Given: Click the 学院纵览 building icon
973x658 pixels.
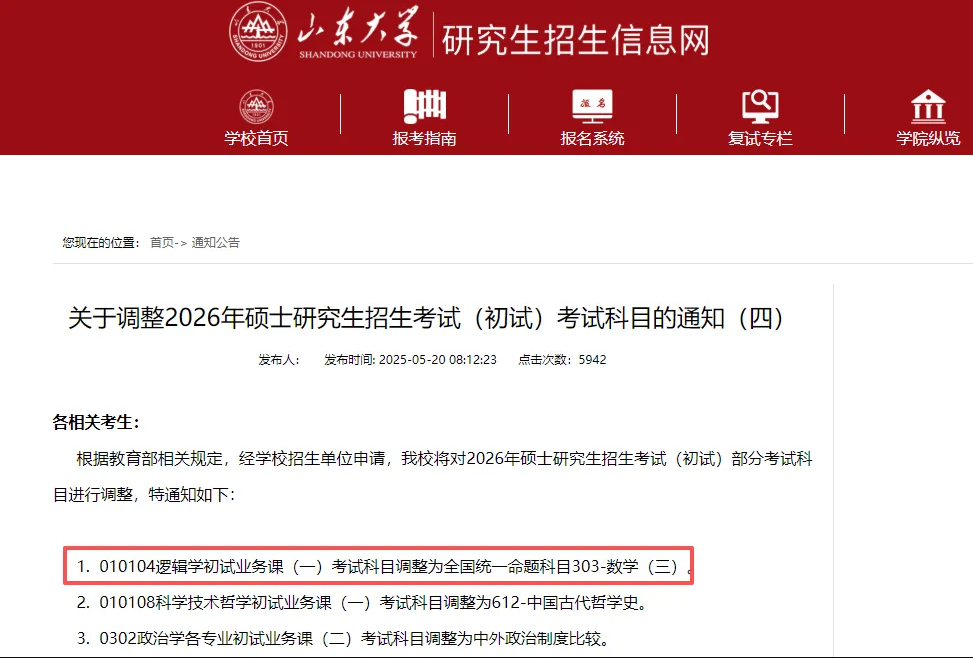Looking at the screenshot, I should pyautogui.click(x=928, y=106).
